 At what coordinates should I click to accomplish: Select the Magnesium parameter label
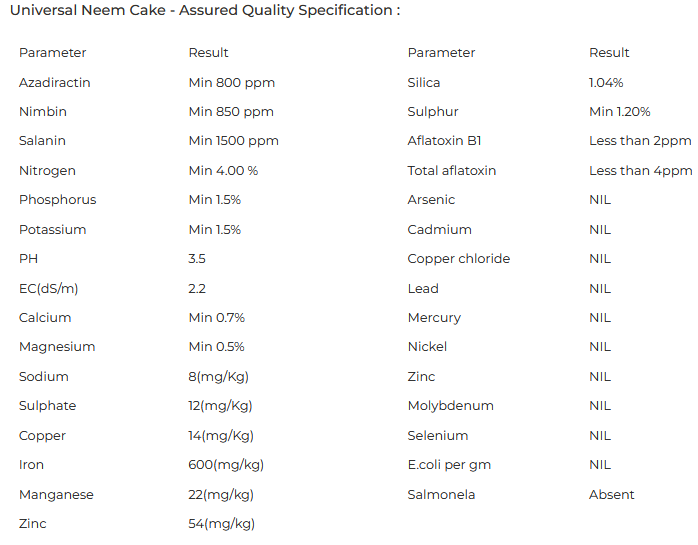coord(57,347)
